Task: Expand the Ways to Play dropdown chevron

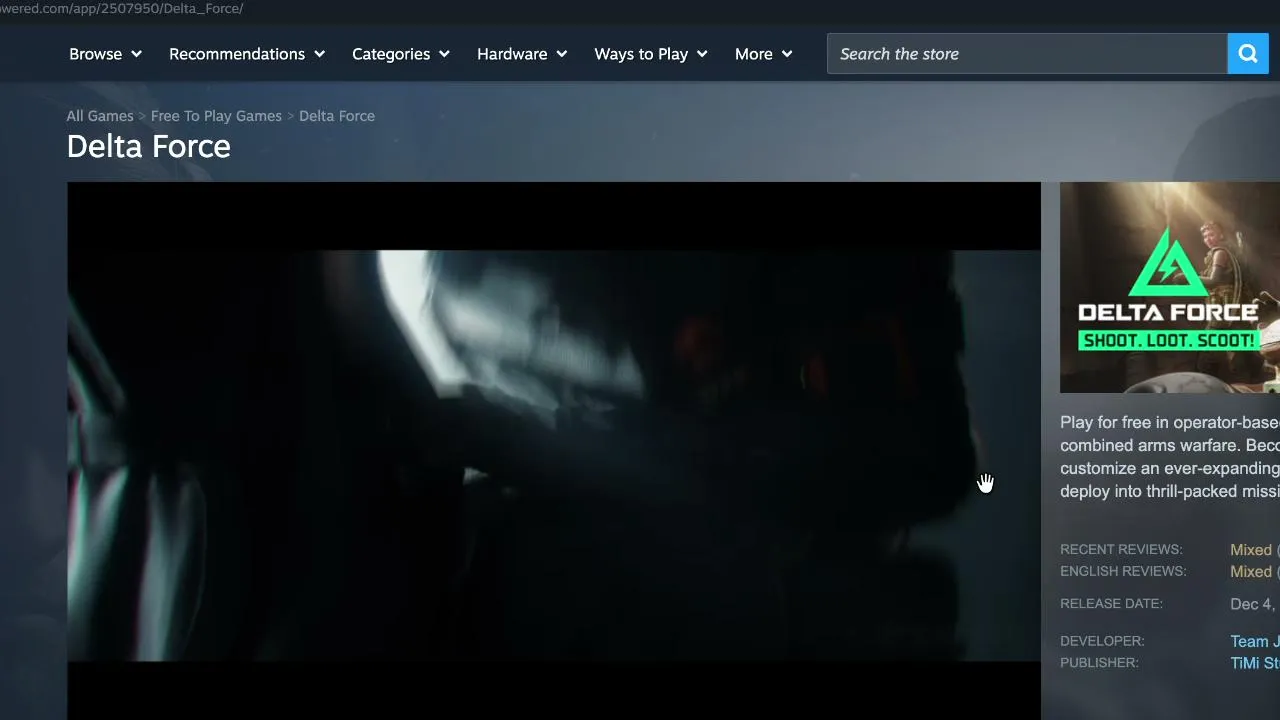Action: tap(702, 54)
